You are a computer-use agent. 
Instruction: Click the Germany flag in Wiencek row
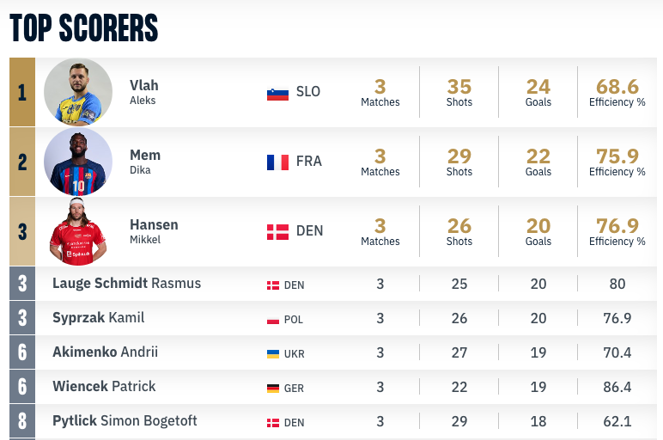[273, 388]
